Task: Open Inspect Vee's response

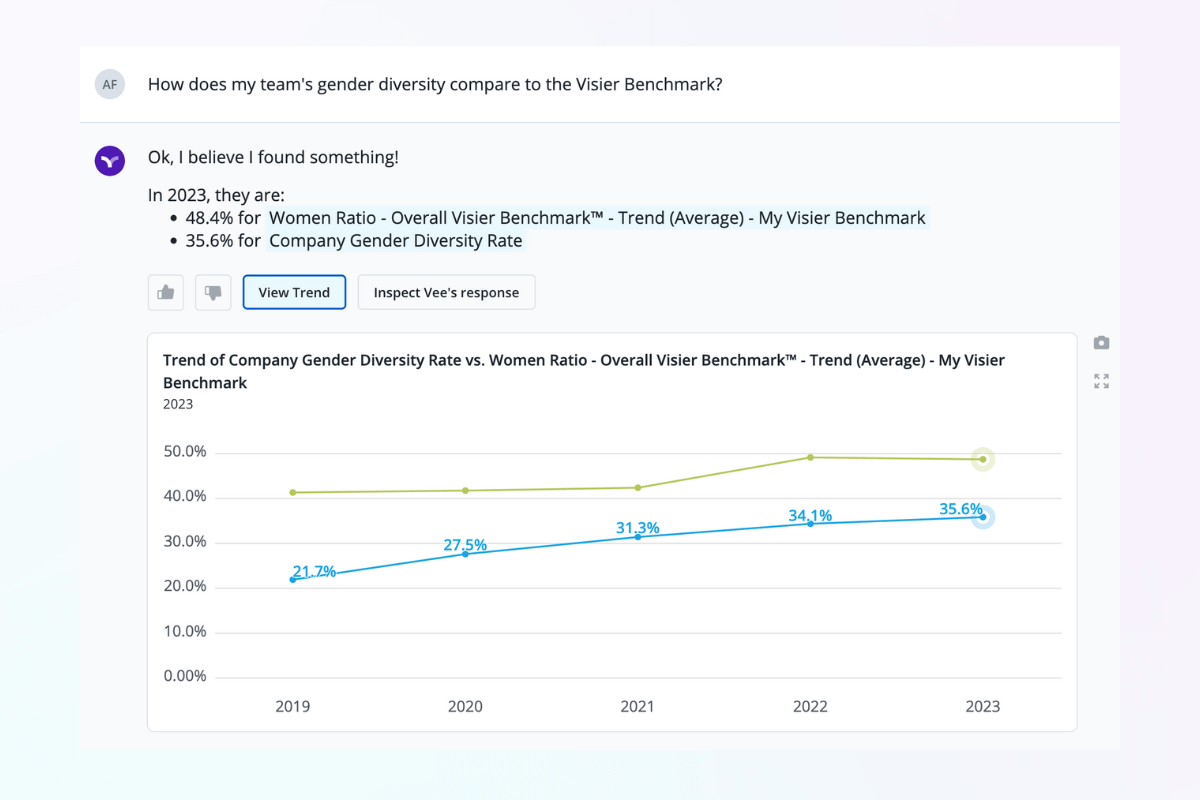Action: (446, 292)
